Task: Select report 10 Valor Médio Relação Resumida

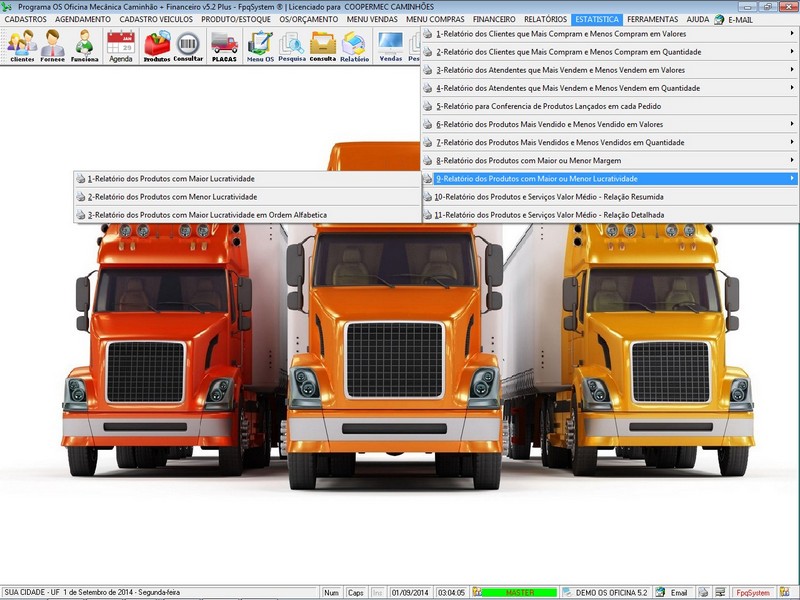Action: tap(610, 197)
